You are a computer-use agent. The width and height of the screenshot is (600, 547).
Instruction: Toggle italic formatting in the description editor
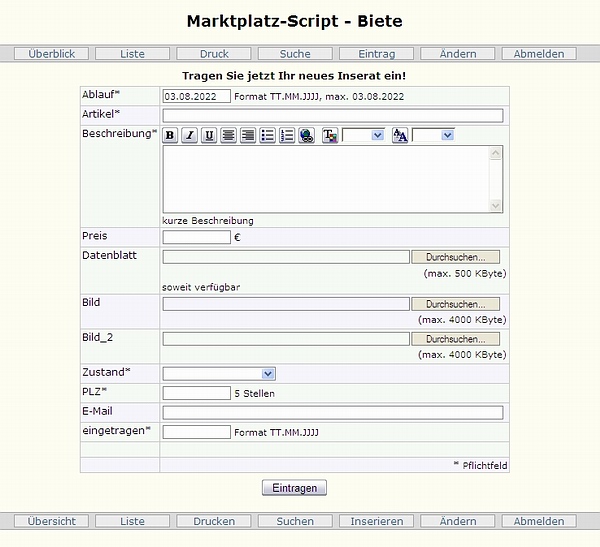click(x=189, y=135)
